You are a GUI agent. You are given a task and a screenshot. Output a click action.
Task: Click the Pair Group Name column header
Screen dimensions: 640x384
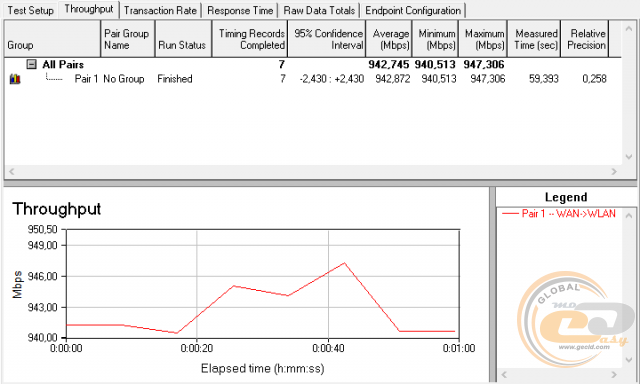tap(128, 39)
